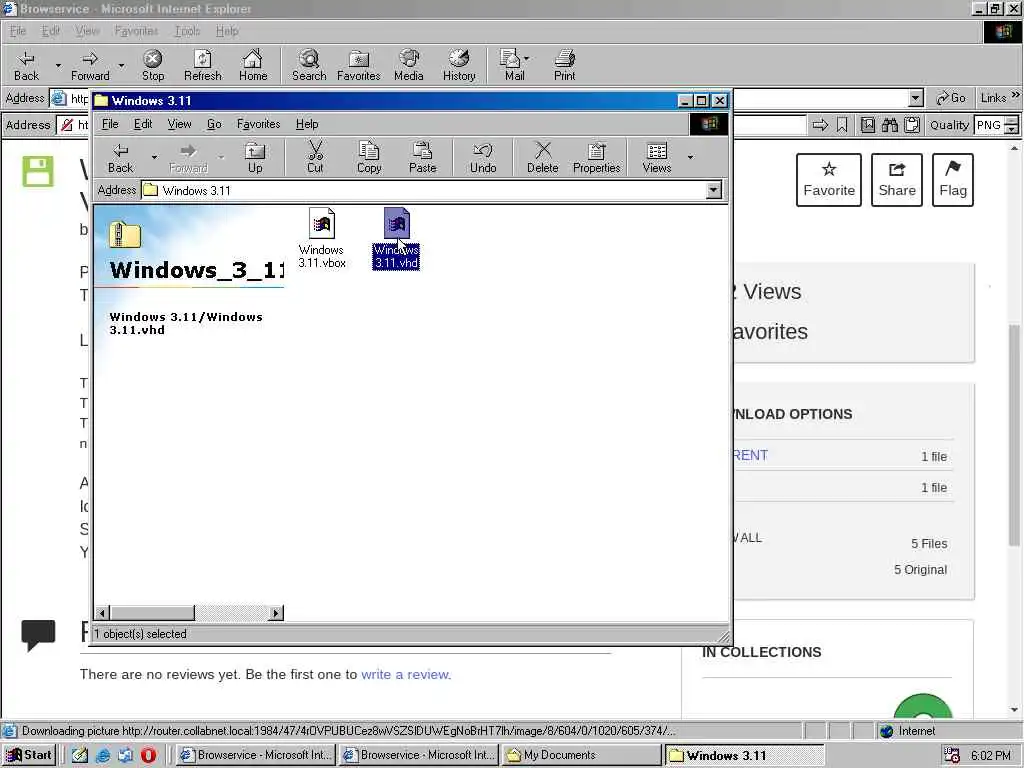Click the Up folder toolbar button

coord(255,158)
